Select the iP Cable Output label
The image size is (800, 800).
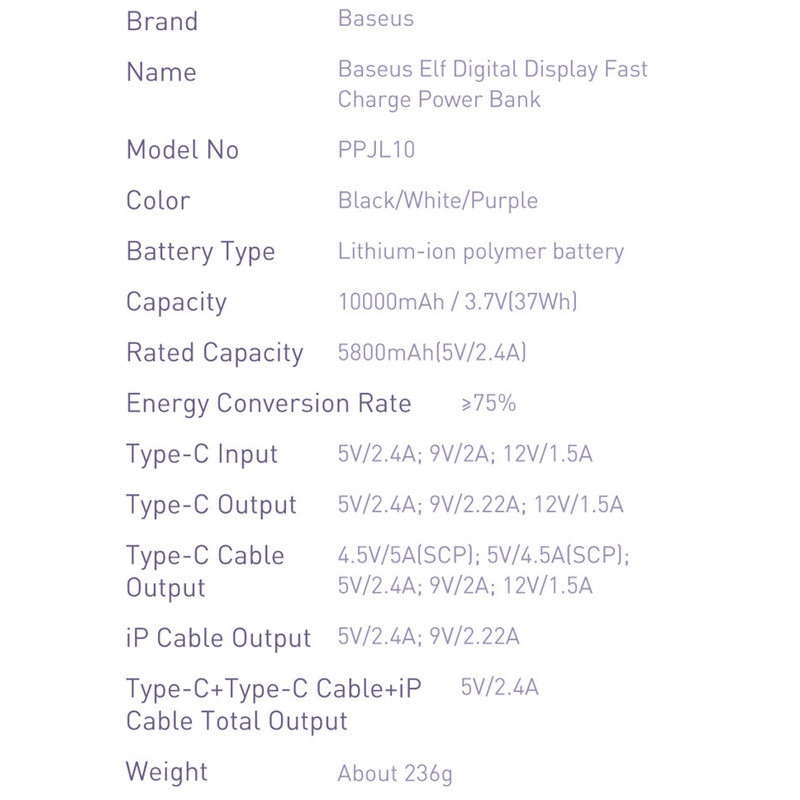tap(218, 638)
